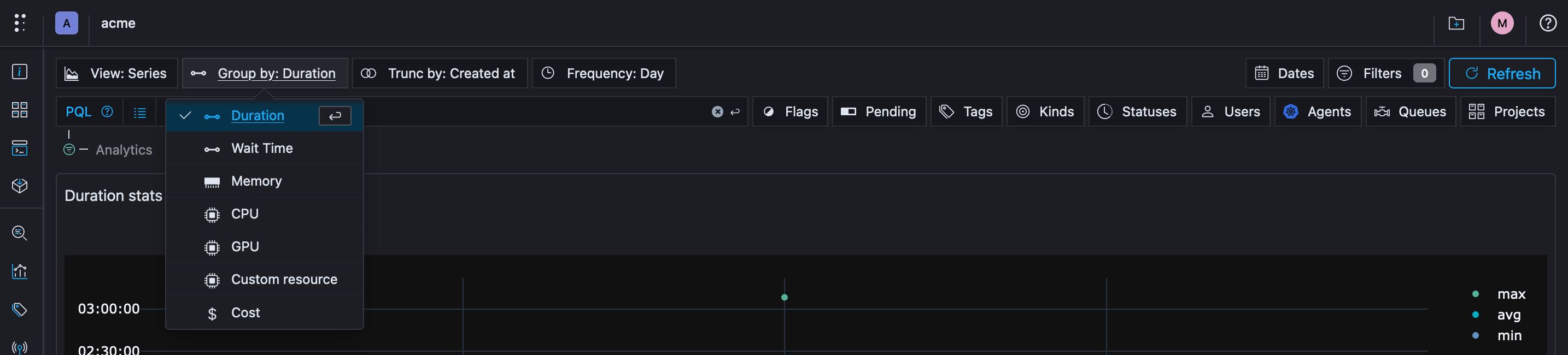1568x355 pixels.
Task: Click the Refresh button
Action: pos(1502,74)
